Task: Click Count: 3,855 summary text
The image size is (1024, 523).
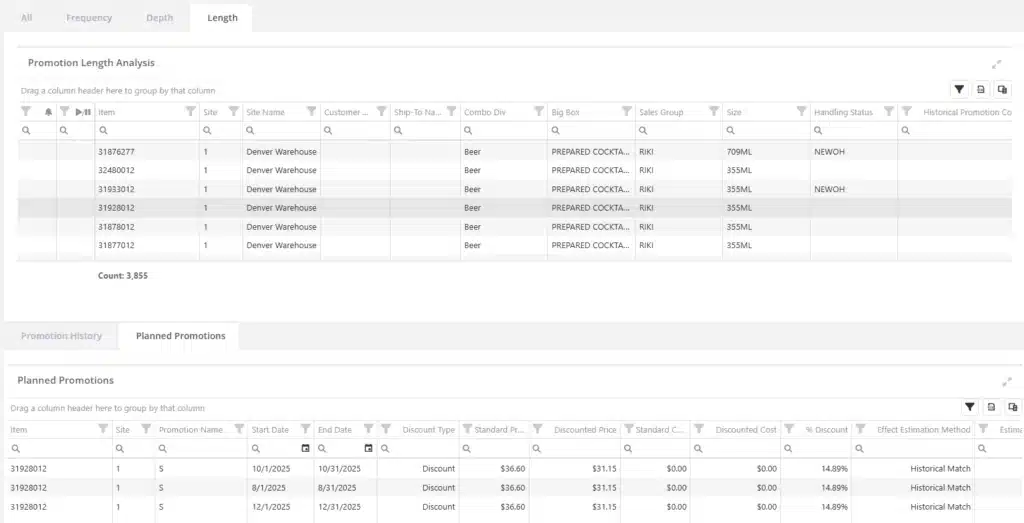Action: tap(123, 276)
